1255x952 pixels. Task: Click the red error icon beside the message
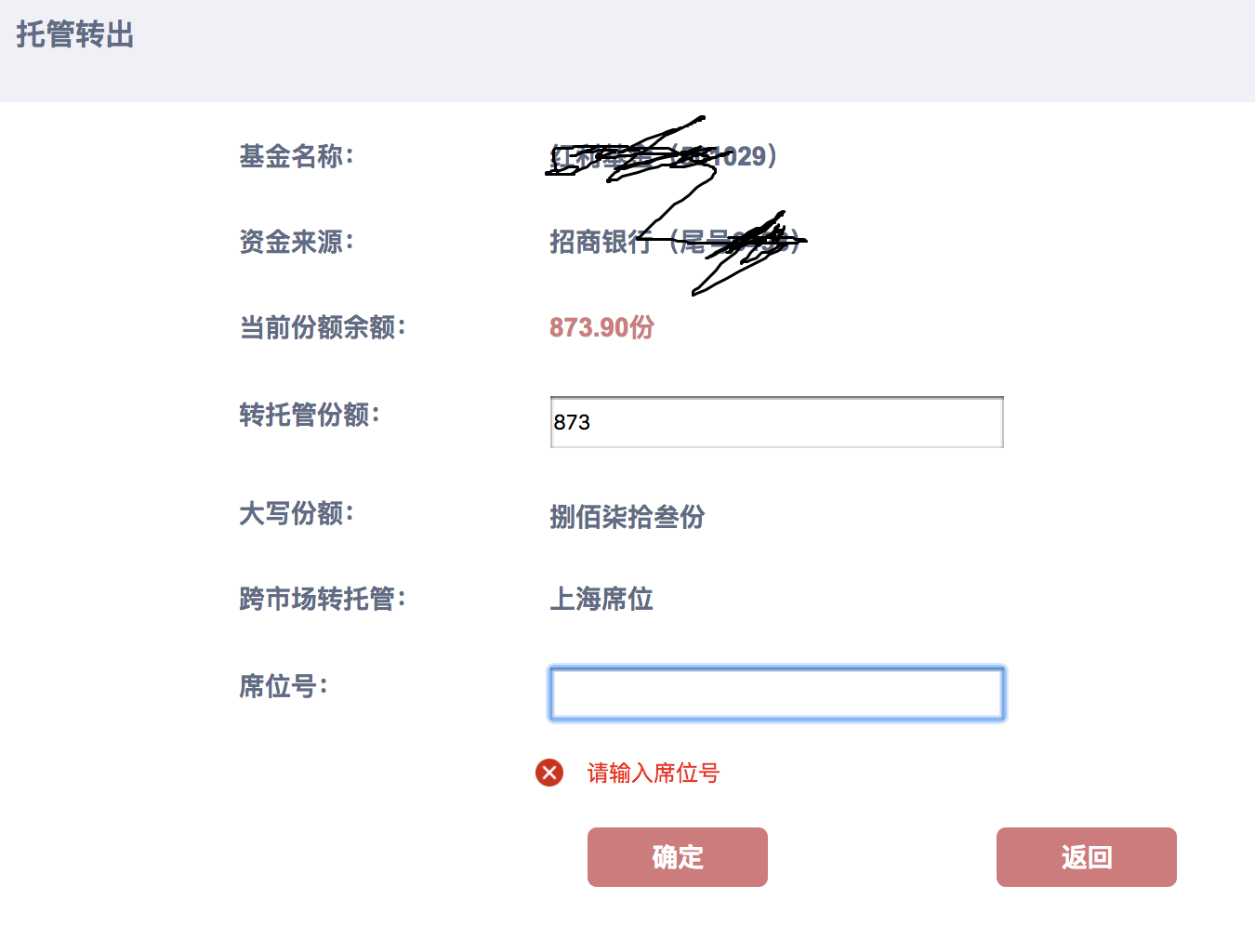pyautogui.click(x=548, y=773)
